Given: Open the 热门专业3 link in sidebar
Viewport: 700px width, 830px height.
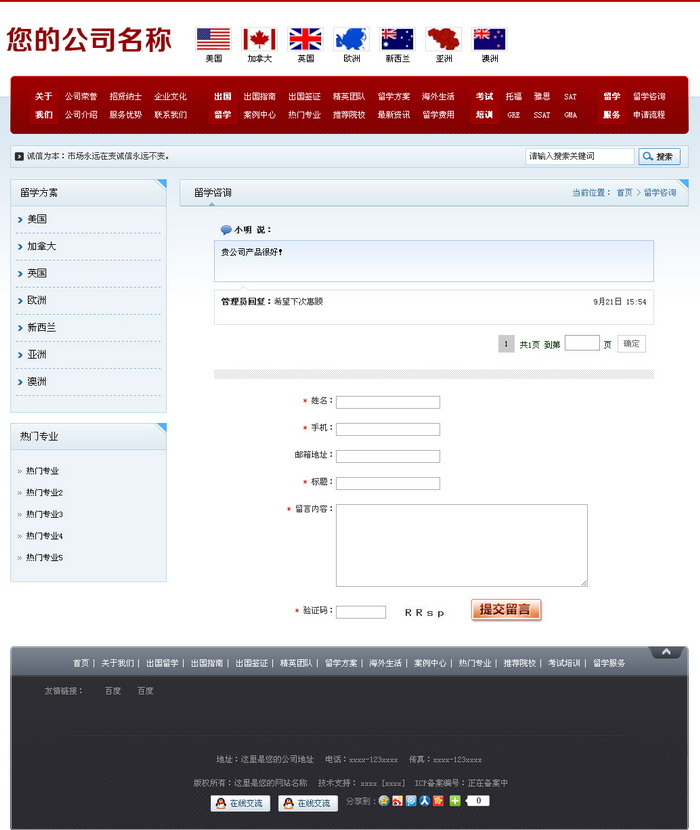Looking at the screenshot, I should point(45,514).
